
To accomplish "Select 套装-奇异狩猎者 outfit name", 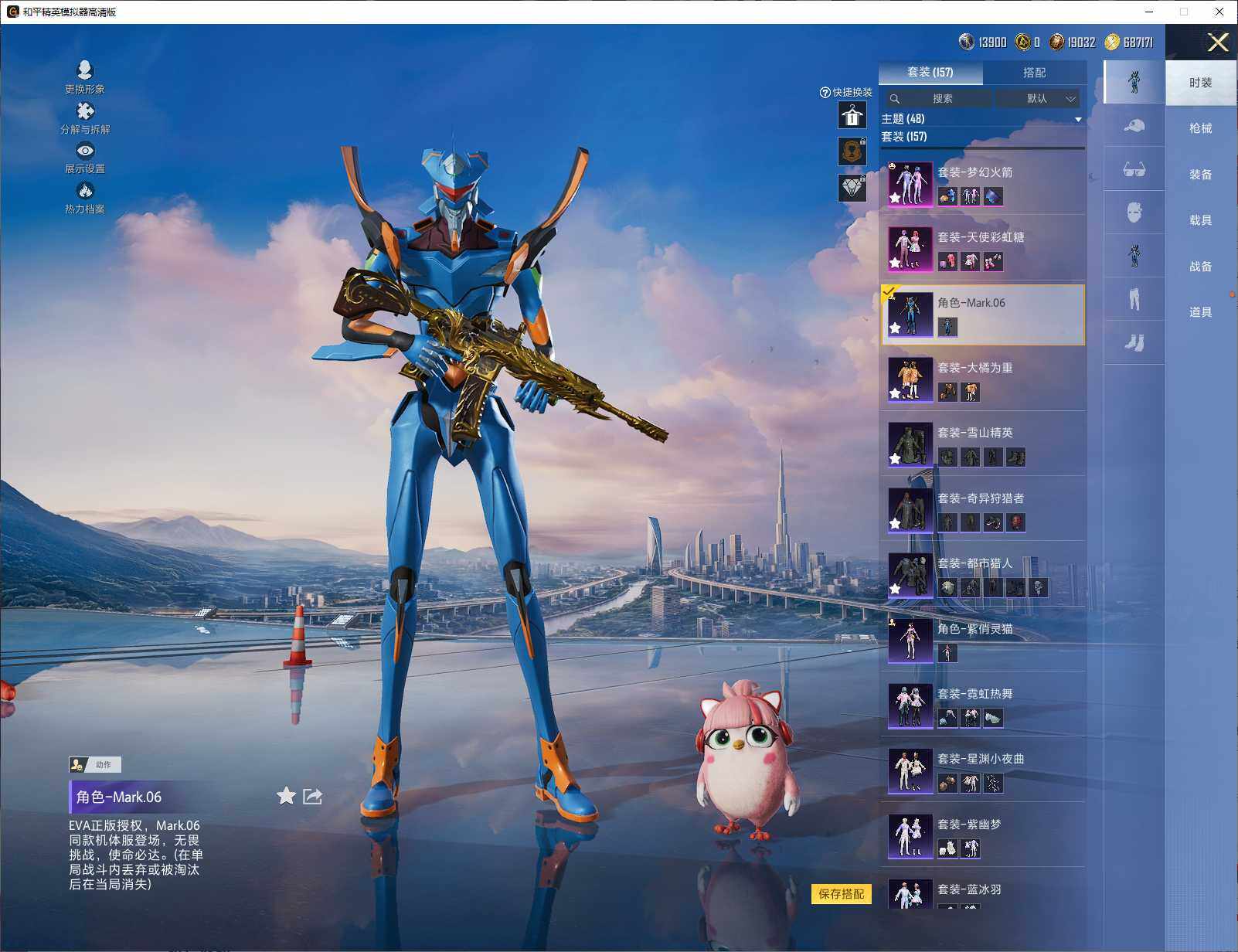I will coord(981,498).
